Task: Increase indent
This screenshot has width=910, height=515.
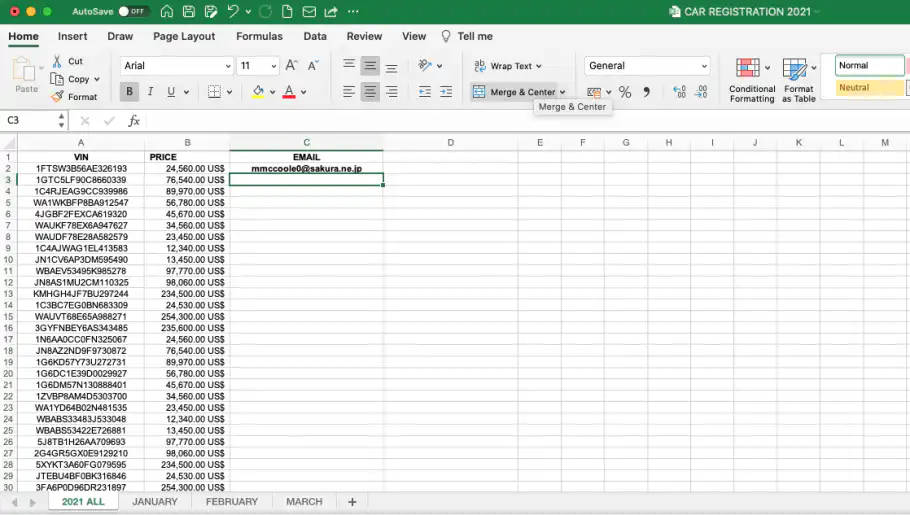Action: pos(446,92)
